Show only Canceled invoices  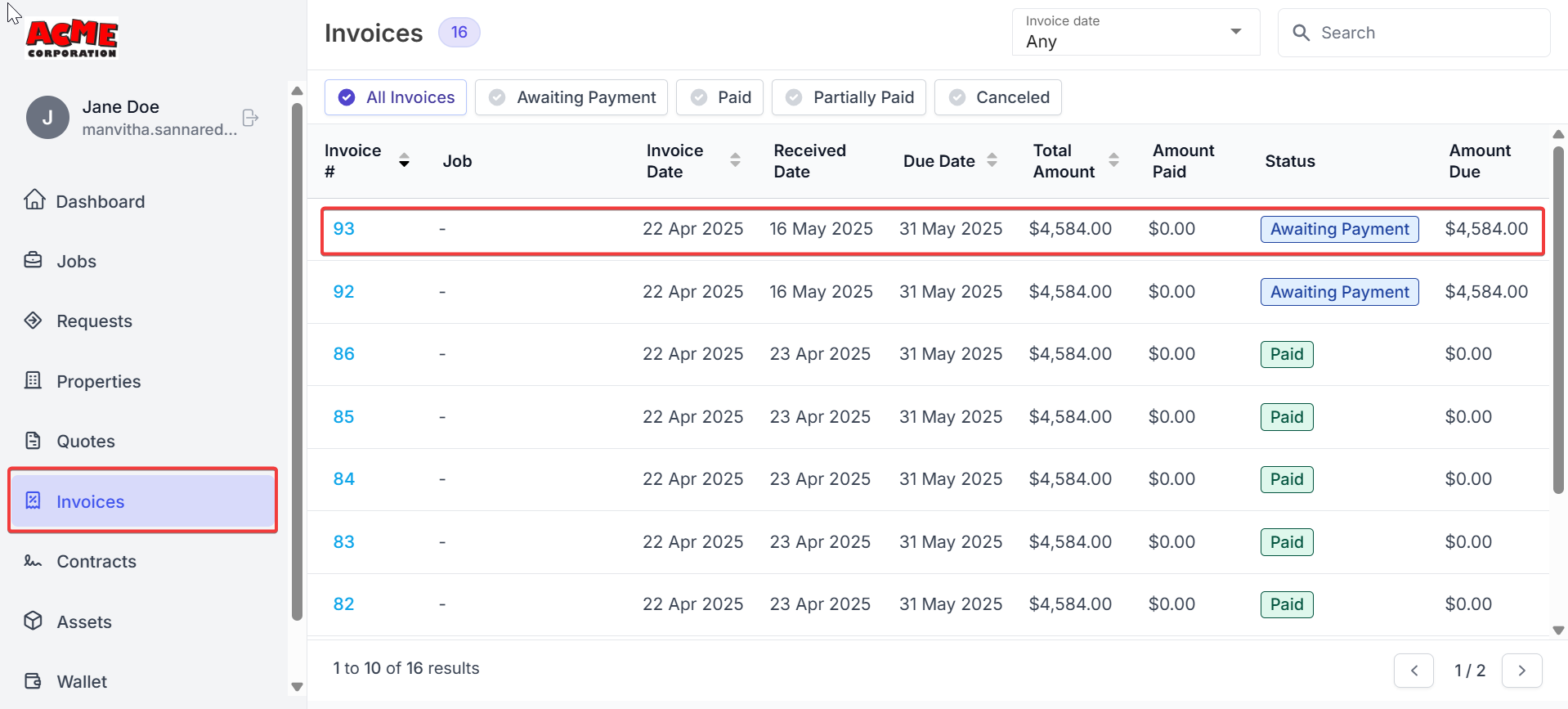coord(997,97)
